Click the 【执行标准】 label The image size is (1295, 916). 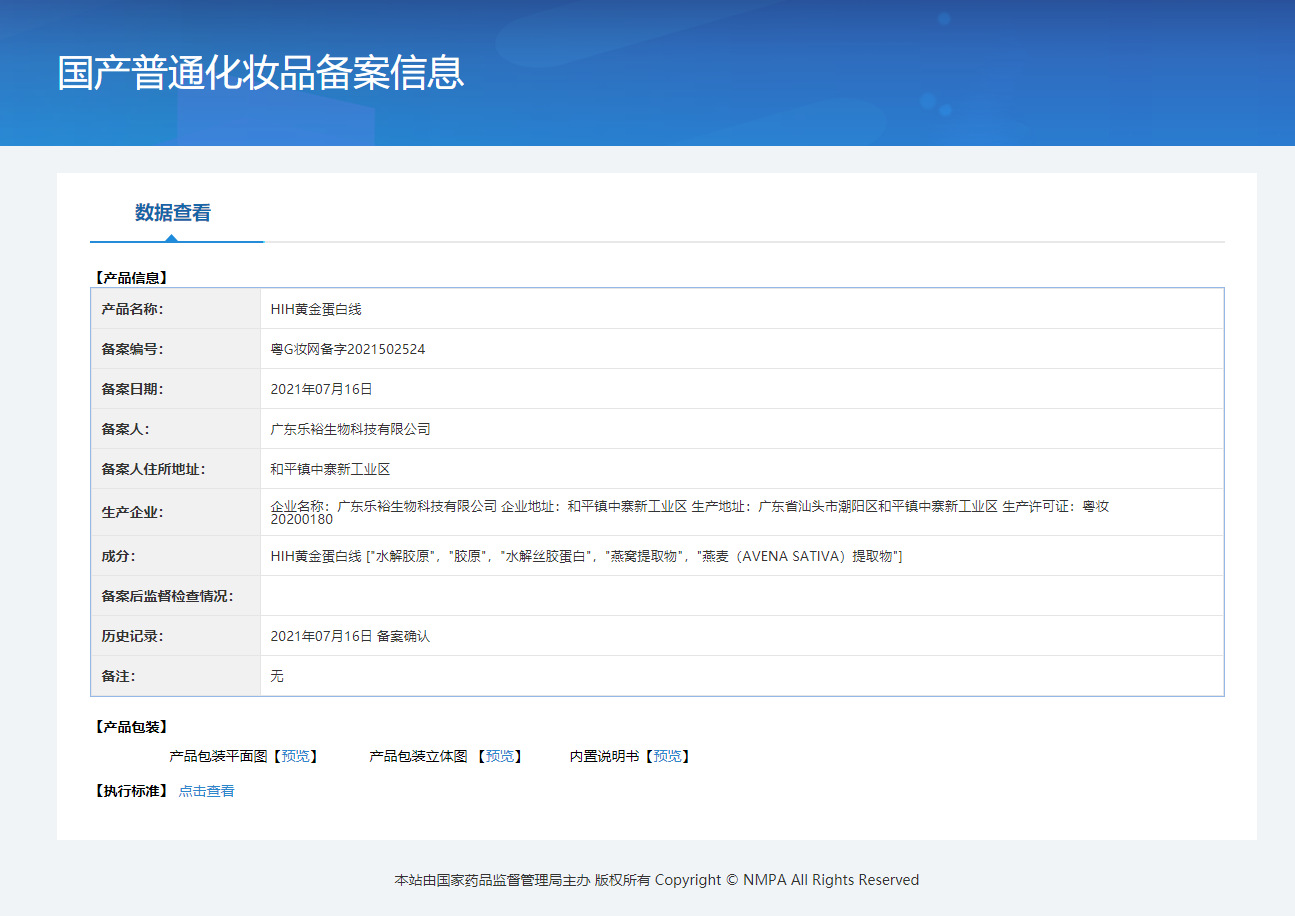[x=130, y=791]
